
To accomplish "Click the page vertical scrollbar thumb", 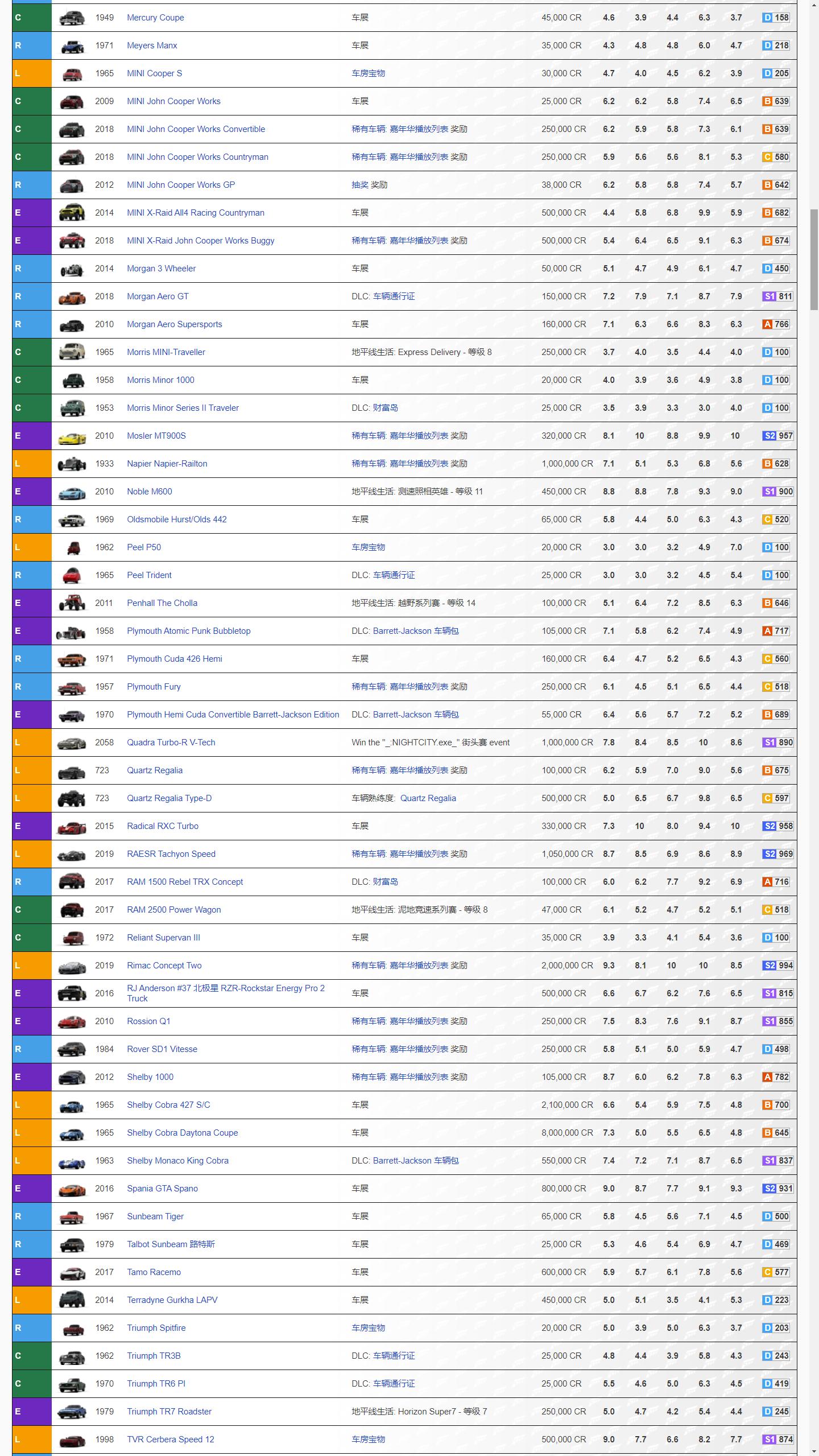I will coord(814,259).
